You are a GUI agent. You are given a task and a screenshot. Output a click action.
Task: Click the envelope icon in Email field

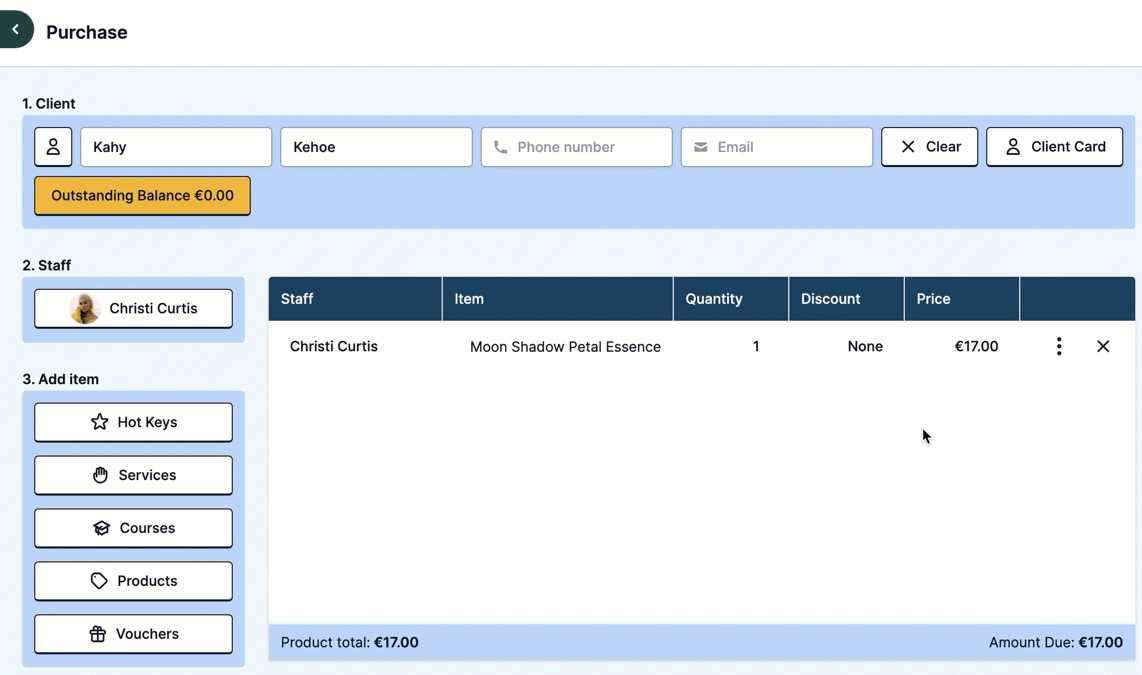(x=701, y=147)
